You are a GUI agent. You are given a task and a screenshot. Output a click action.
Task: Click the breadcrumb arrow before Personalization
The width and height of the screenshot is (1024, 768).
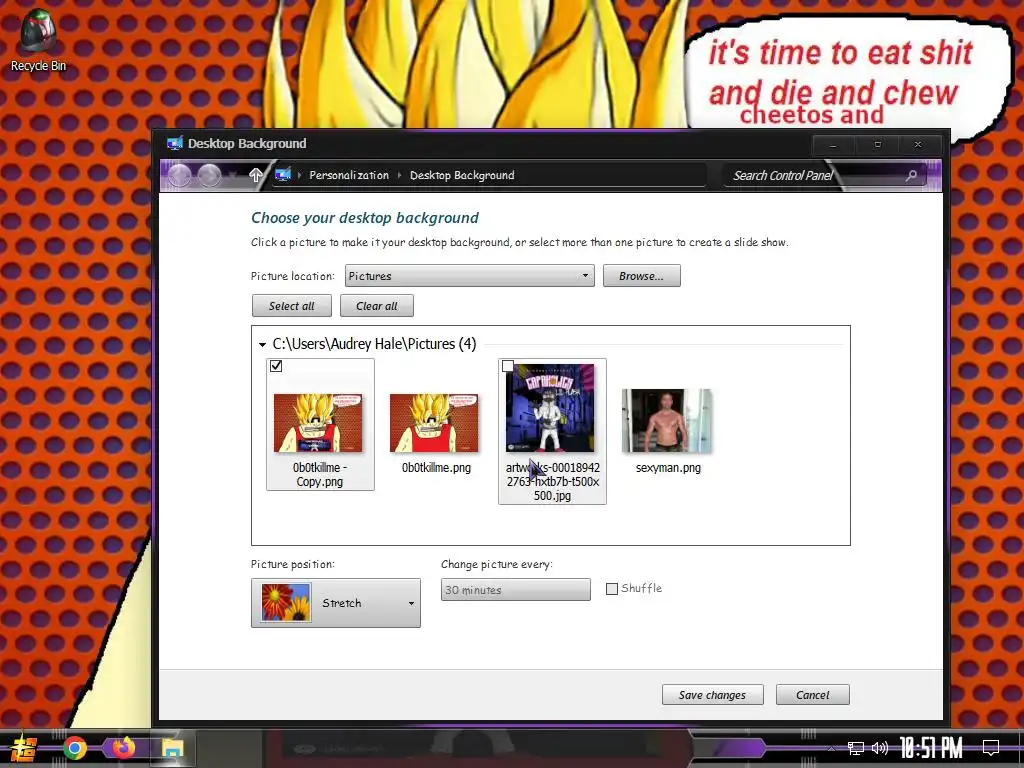pos(300,175)
